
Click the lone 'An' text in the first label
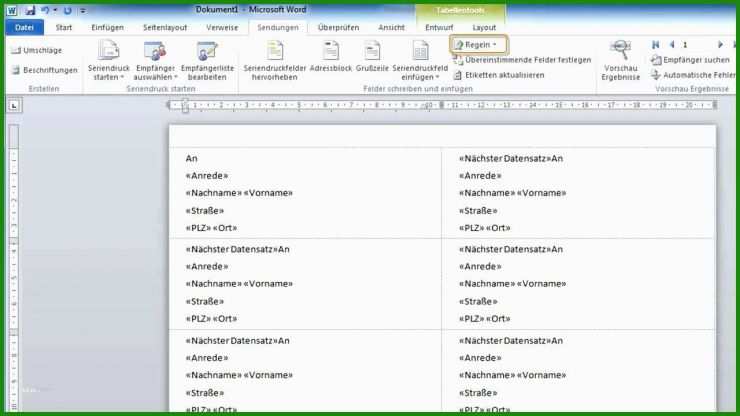(x=192, y=159)
